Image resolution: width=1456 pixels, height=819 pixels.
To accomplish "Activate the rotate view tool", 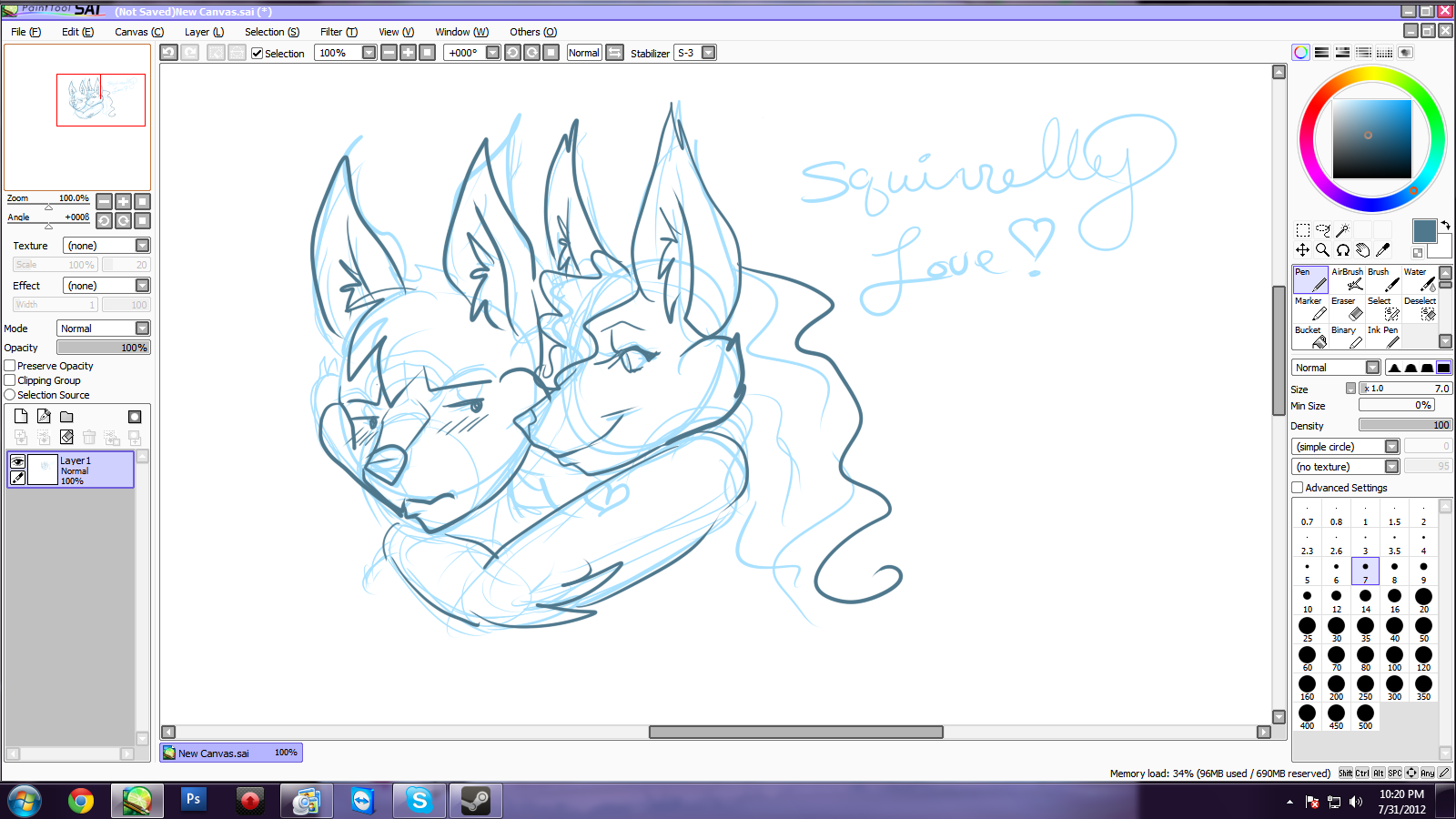I will pyautogui.click(x=1343, y=249).
